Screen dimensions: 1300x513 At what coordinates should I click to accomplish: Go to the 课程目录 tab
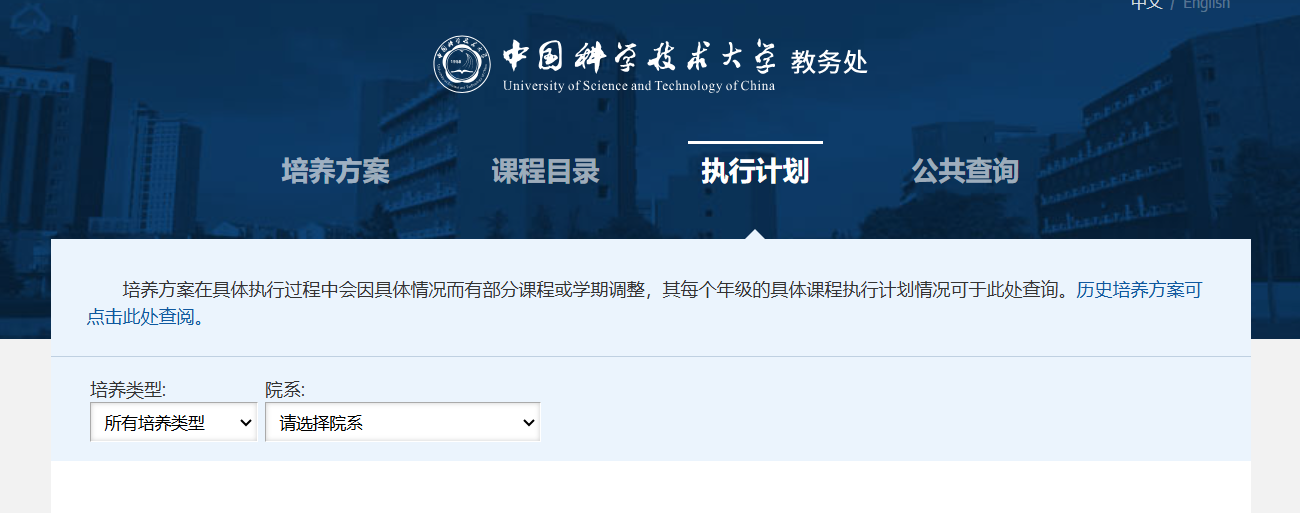(x=545, y=172)
